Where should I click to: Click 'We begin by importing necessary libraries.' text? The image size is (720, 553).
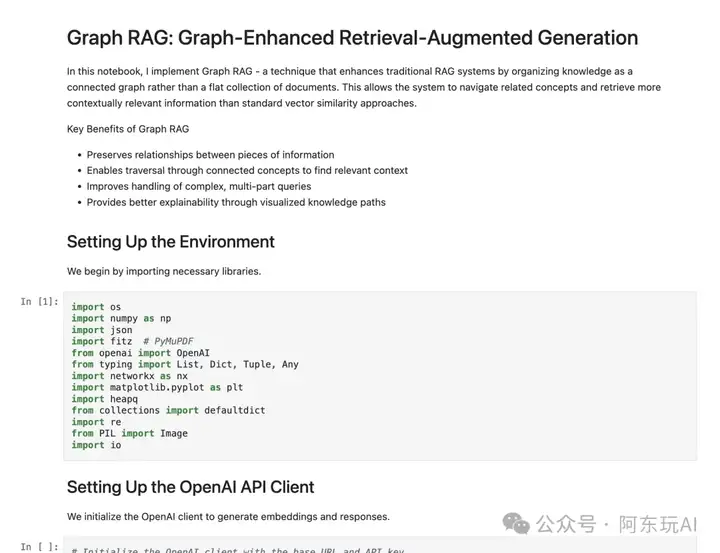pos(164,271)
